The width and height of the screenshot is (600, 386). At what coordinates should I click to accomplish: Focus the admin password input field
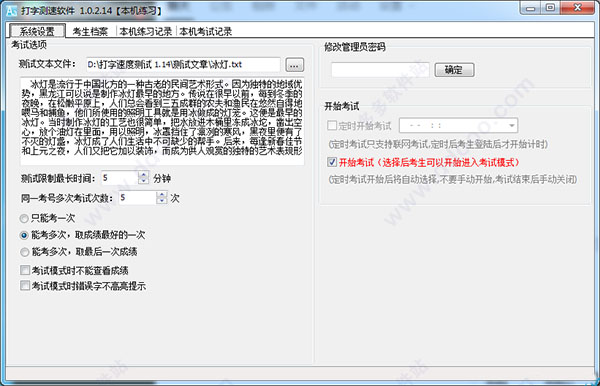(380, 70)
